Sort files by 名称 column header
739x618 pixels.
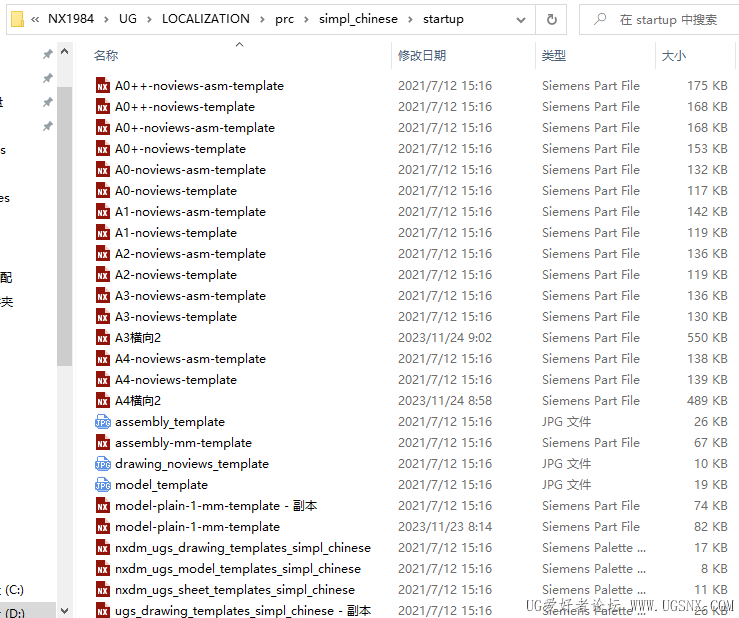(x=106, y=56)
